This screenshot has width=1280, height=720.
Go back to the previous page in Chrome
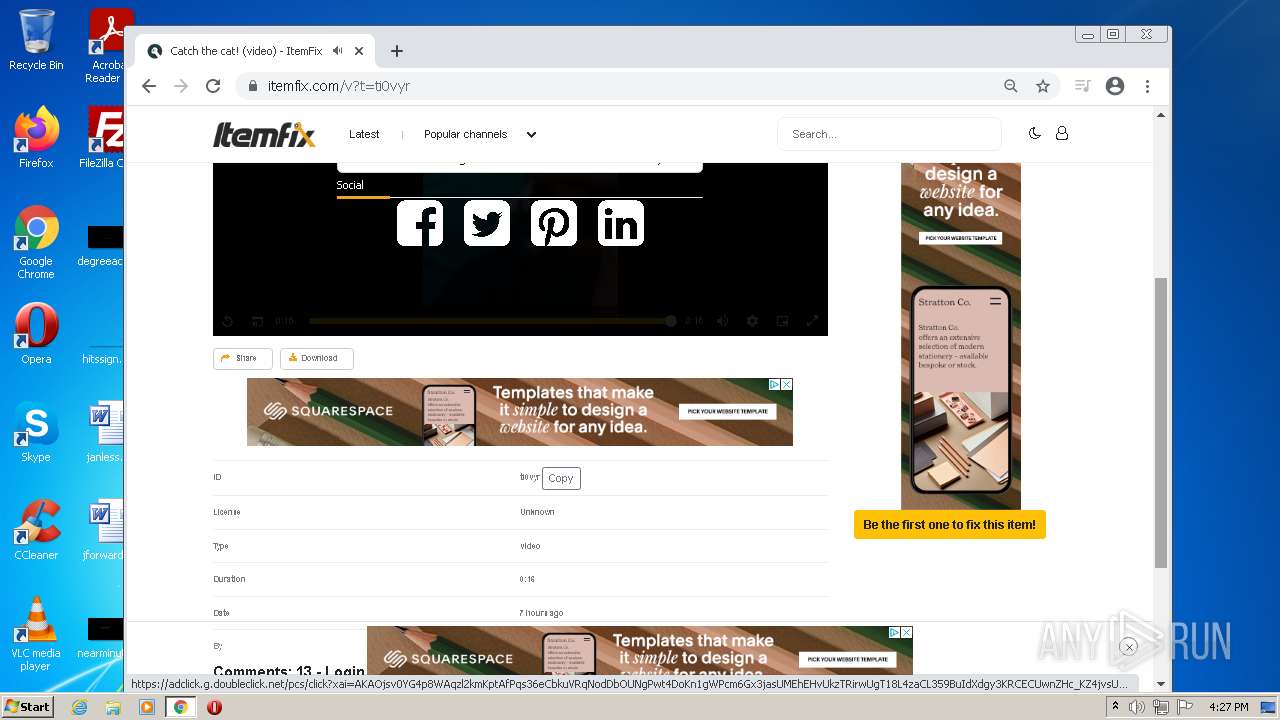[x=149, y=86]
